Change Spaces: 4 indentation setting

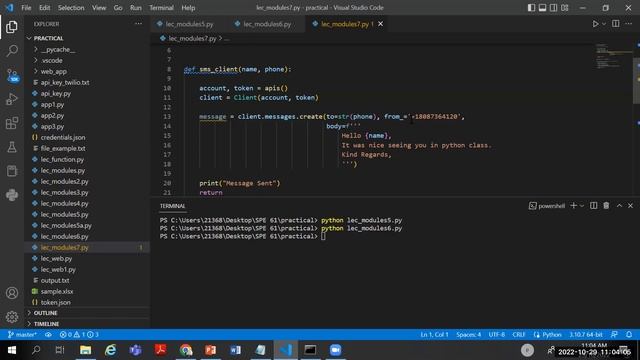coord(469,335)
